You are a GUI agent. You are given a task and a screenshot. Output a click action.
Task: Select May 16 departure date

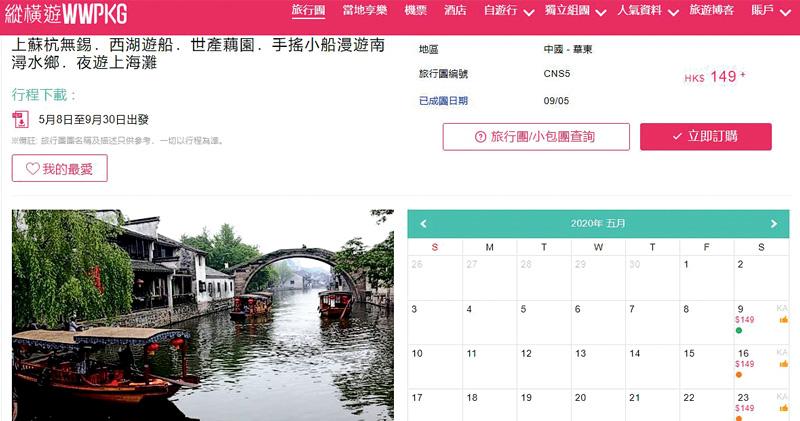point(761,366)
